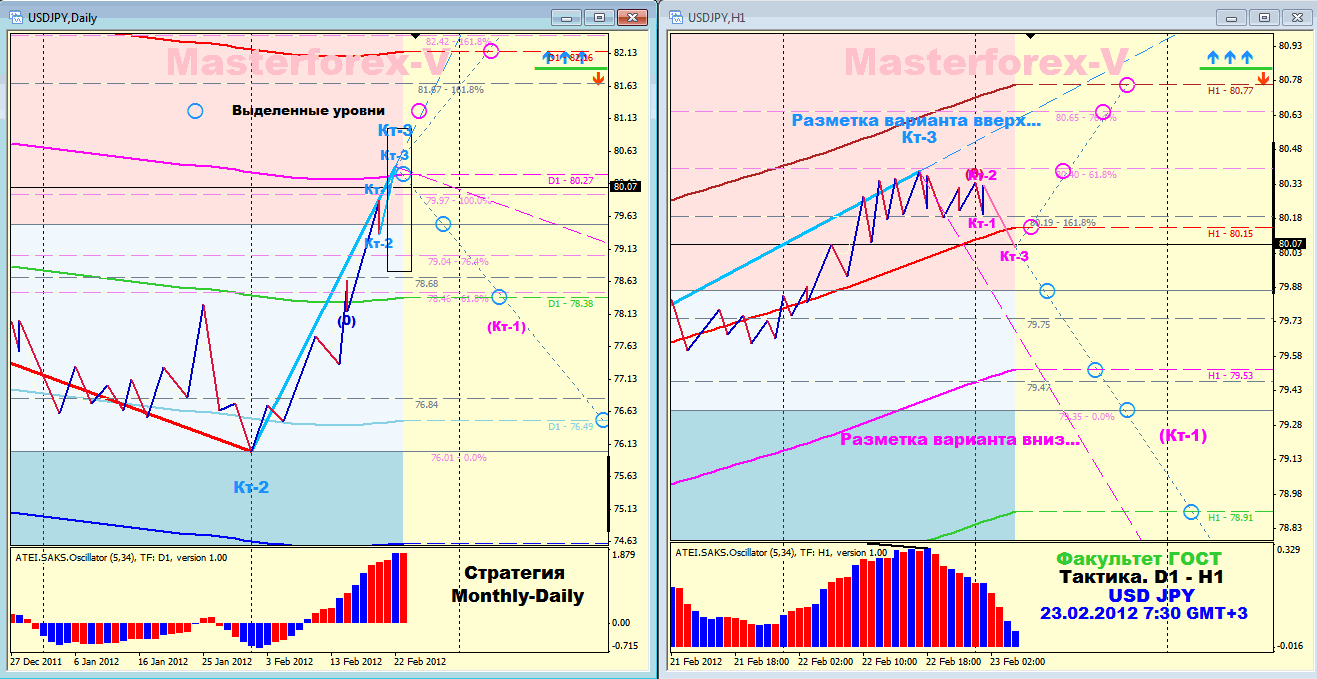Image resolution: width=1317 pixels, height=679 pixels.
Task: Select the "(0)" wave label on Daily chart
Action: pos(346,321)
